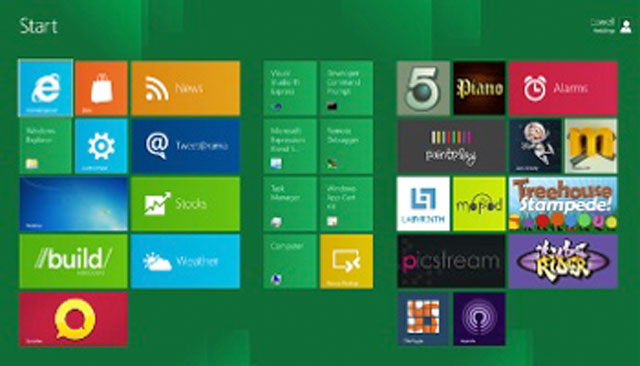Launch the Labyrinth game tile
Screen dimensions: 640x366
[423, 204]
